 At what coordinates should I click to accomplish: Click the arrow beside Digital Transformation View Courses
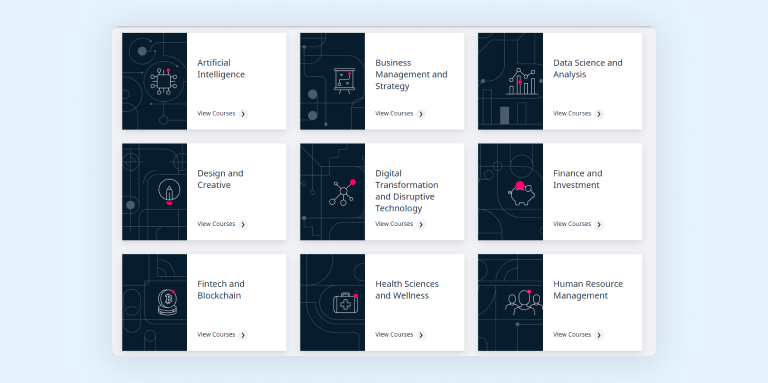point(421,225)
